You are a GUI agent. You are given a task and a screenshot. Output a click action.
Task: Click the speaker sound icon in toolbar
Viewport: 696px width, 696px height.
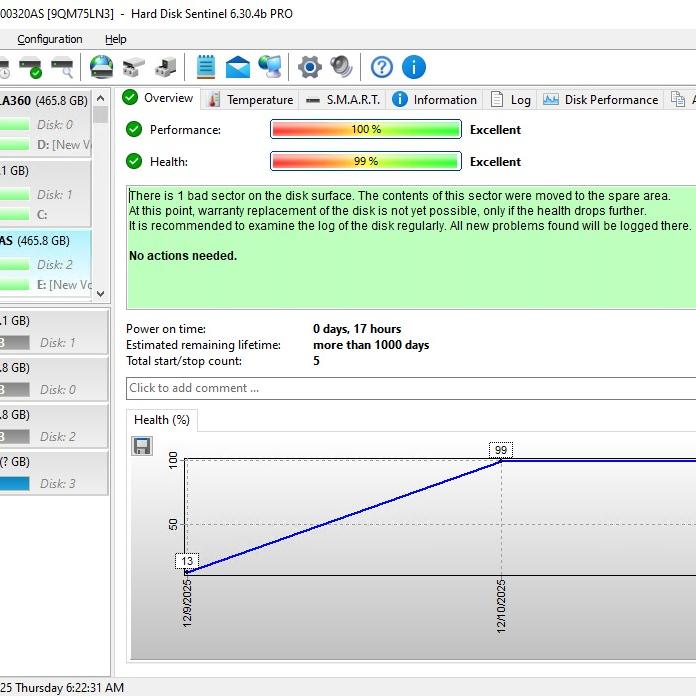[342, 67]
